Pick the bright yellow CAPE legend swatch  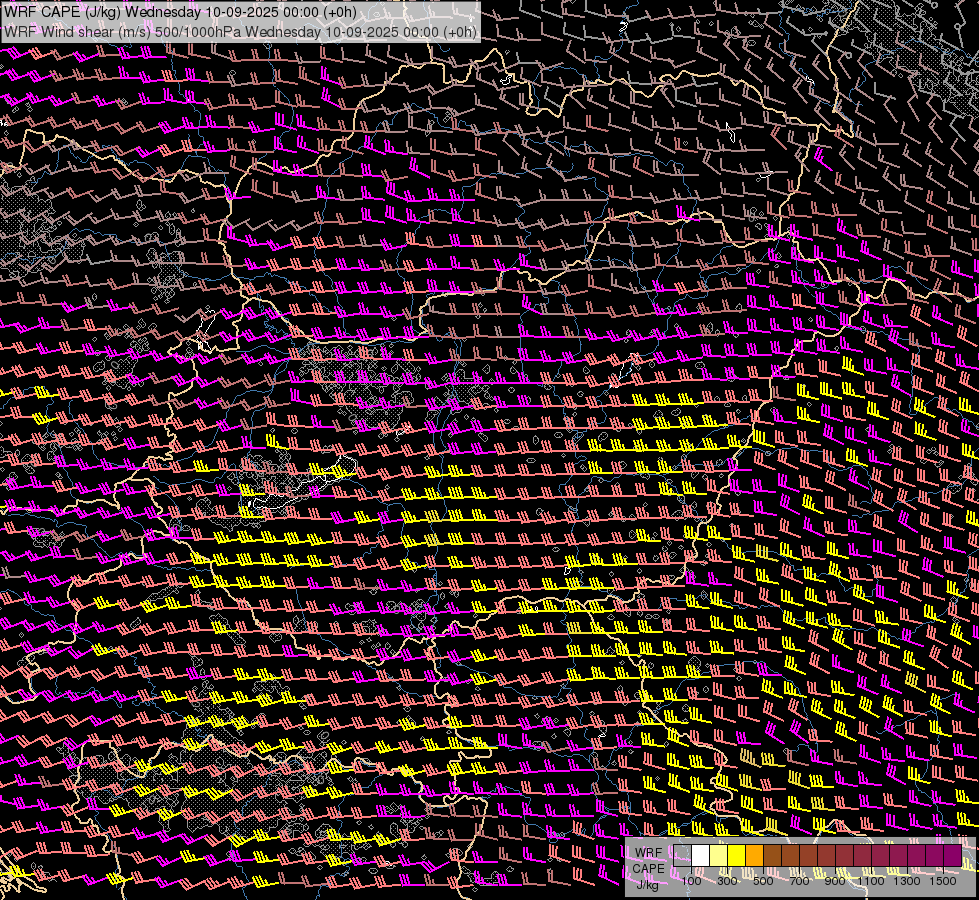[736, 856]
